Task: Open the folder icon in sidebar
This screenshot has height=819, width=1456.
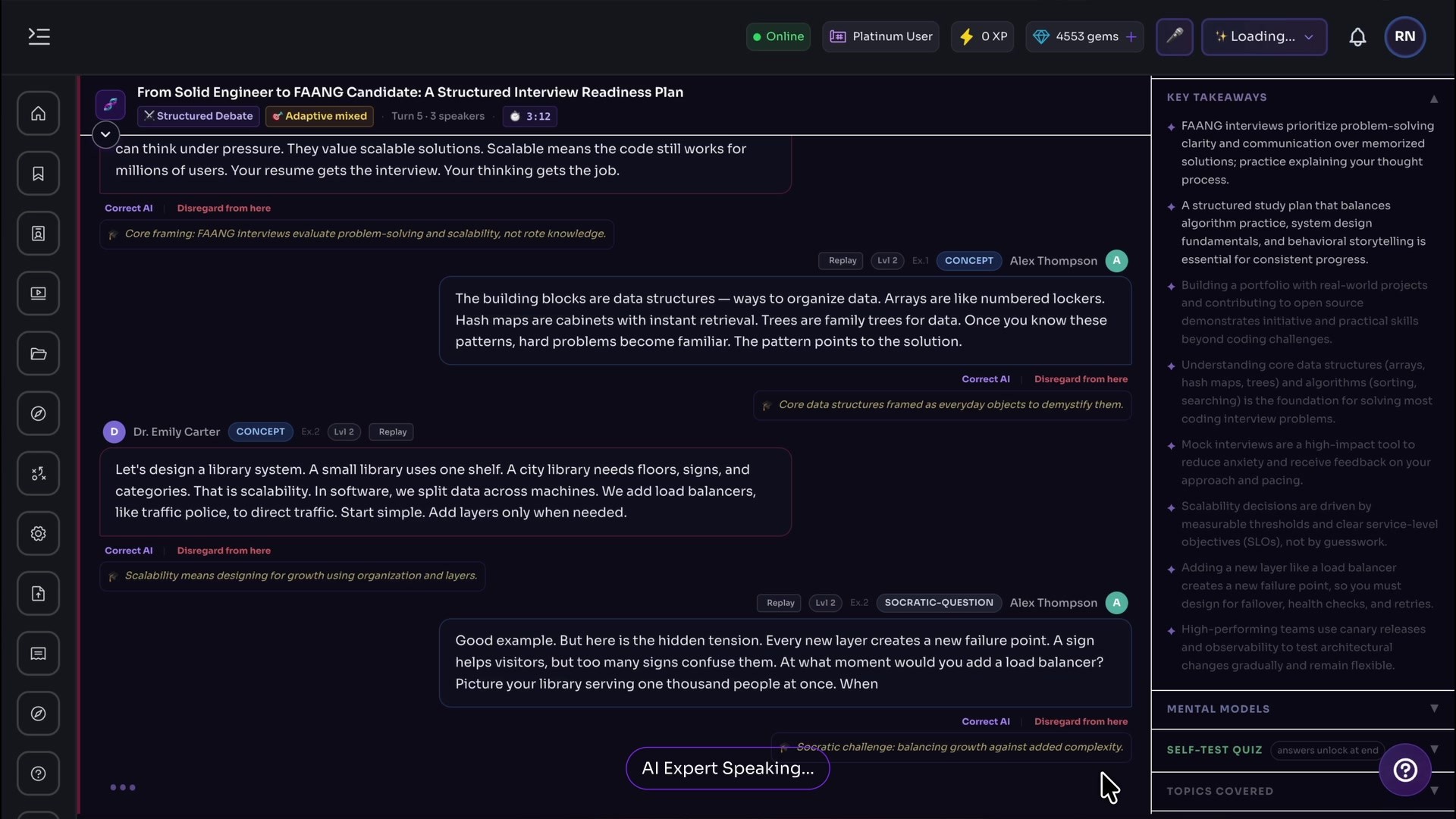Action: tap(38, 353)
